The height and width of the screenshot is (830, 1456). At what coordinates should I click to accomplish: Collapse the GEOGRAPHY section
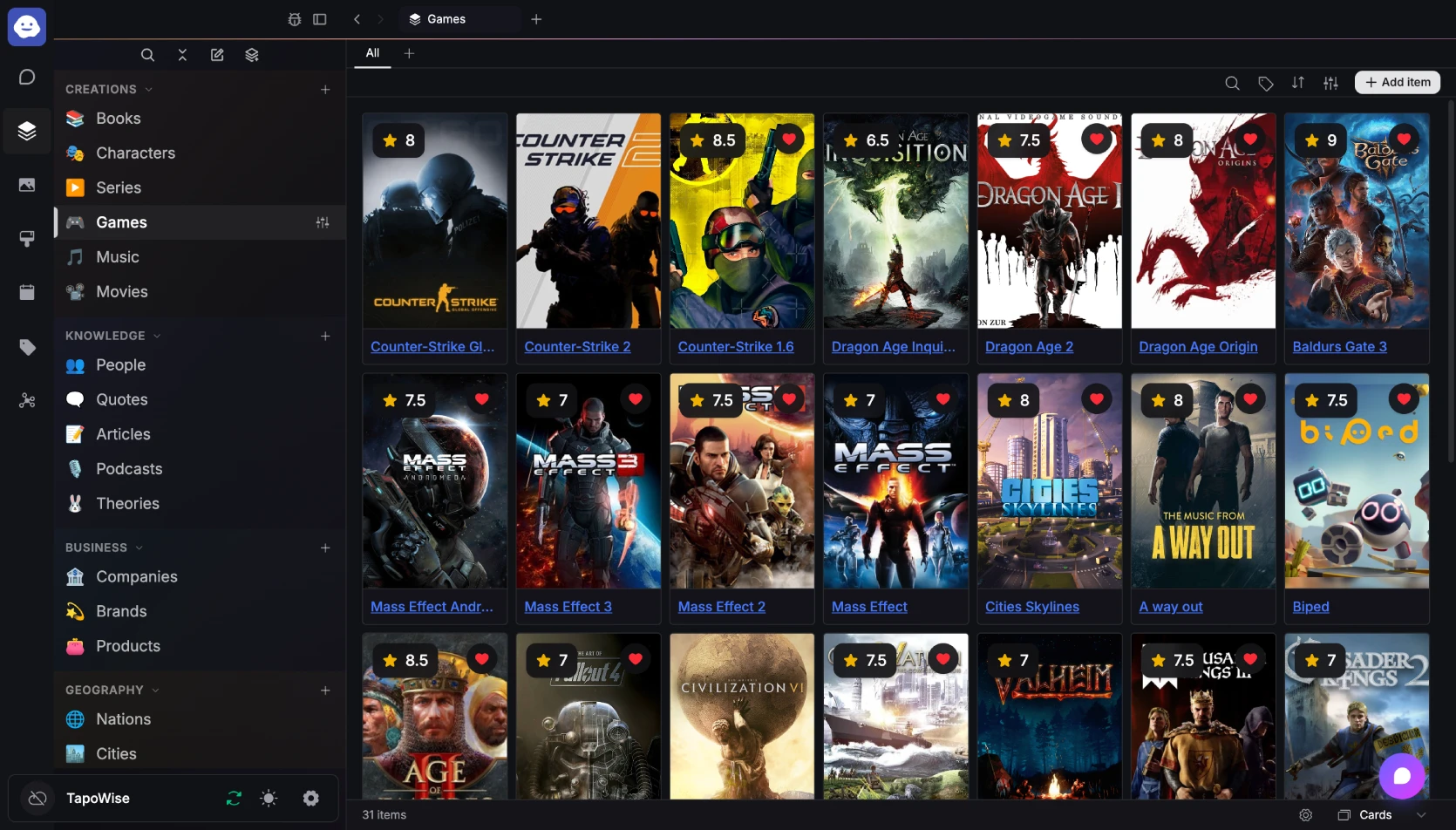(x=112, y=690)
